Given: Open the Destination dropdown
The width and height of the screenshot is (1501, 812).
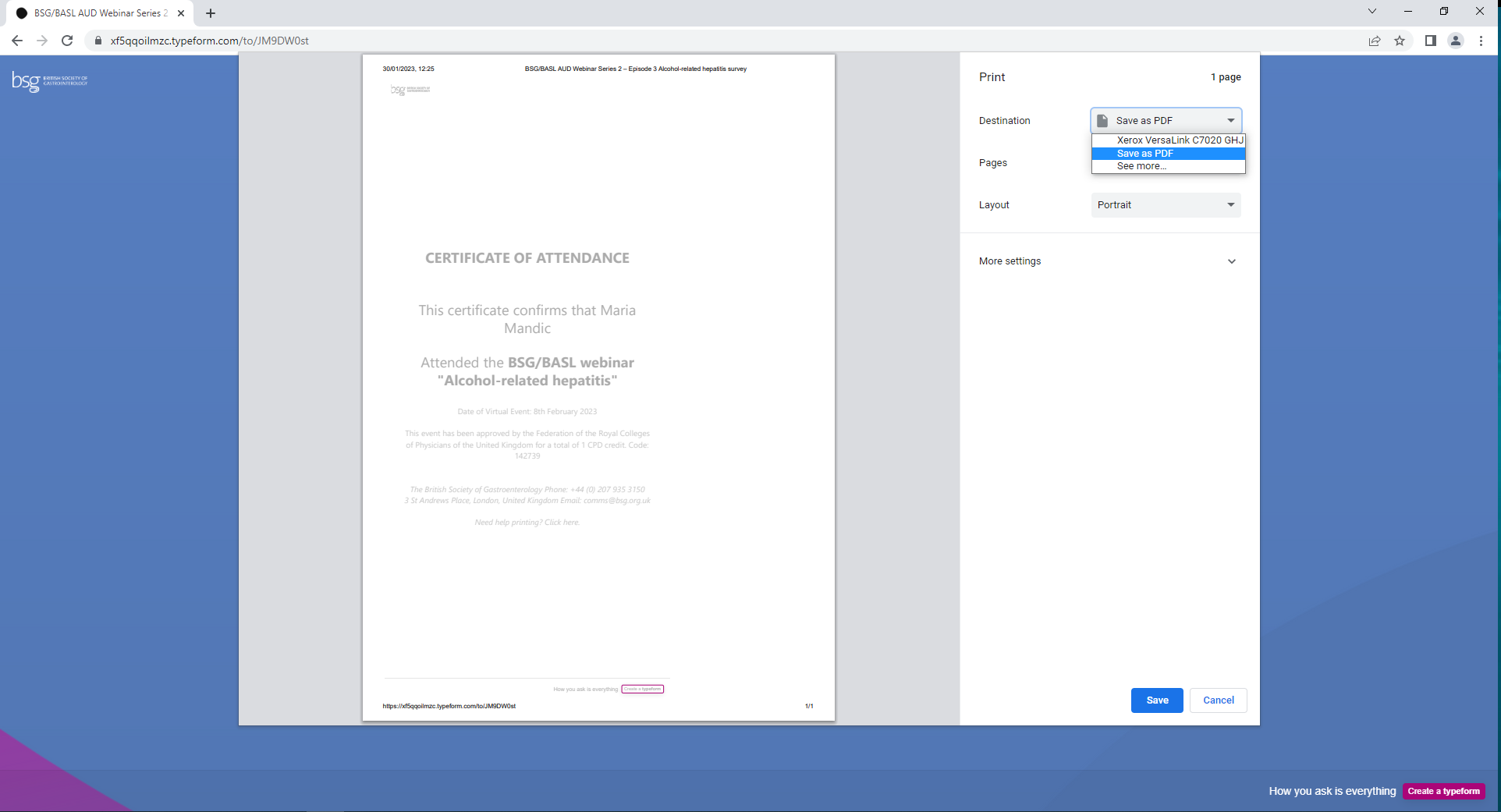Looking at the screenshot, I should click(x=1166, y=120).
